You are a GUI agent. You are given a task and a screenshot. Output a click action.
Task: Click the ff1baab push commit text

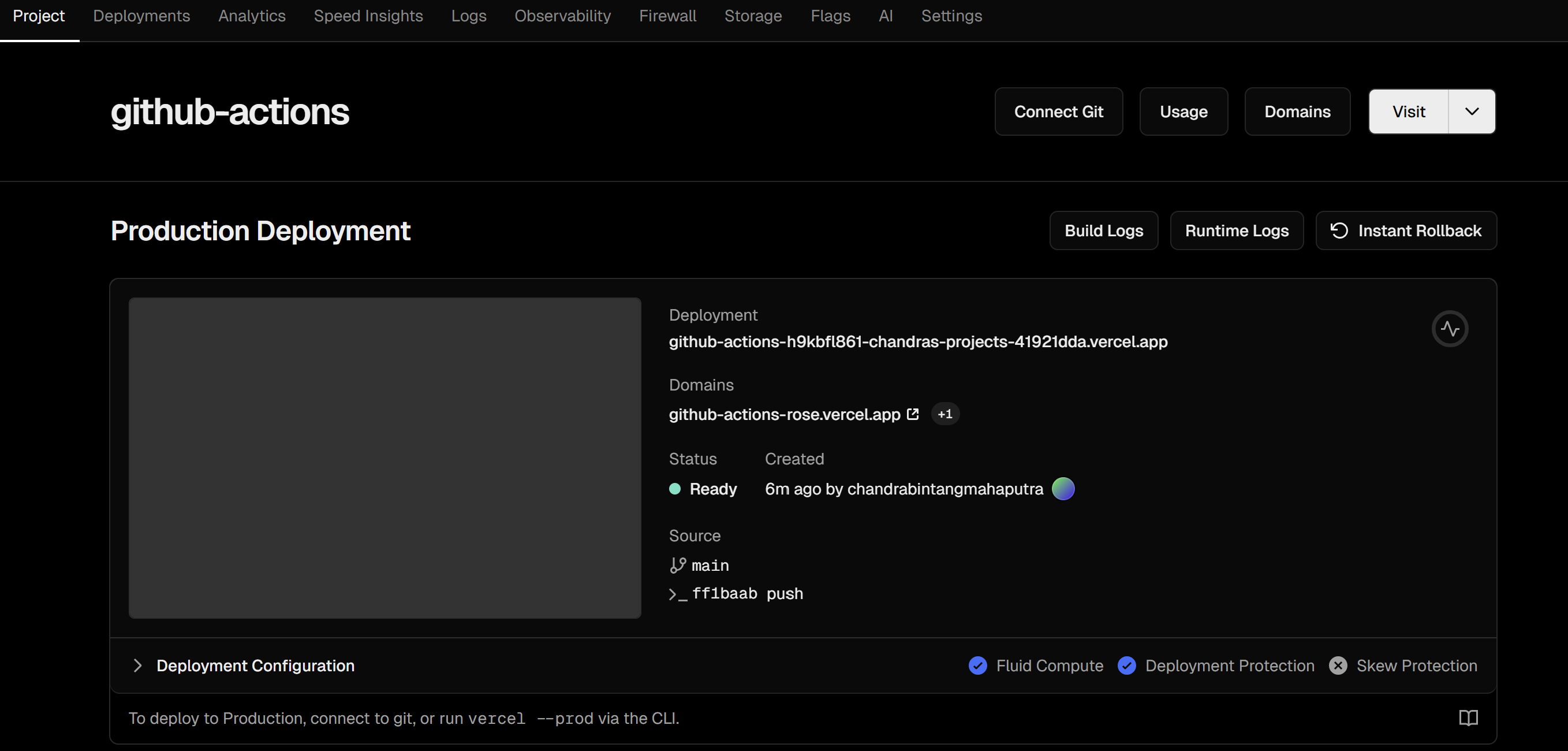click(x=748, y=594)
